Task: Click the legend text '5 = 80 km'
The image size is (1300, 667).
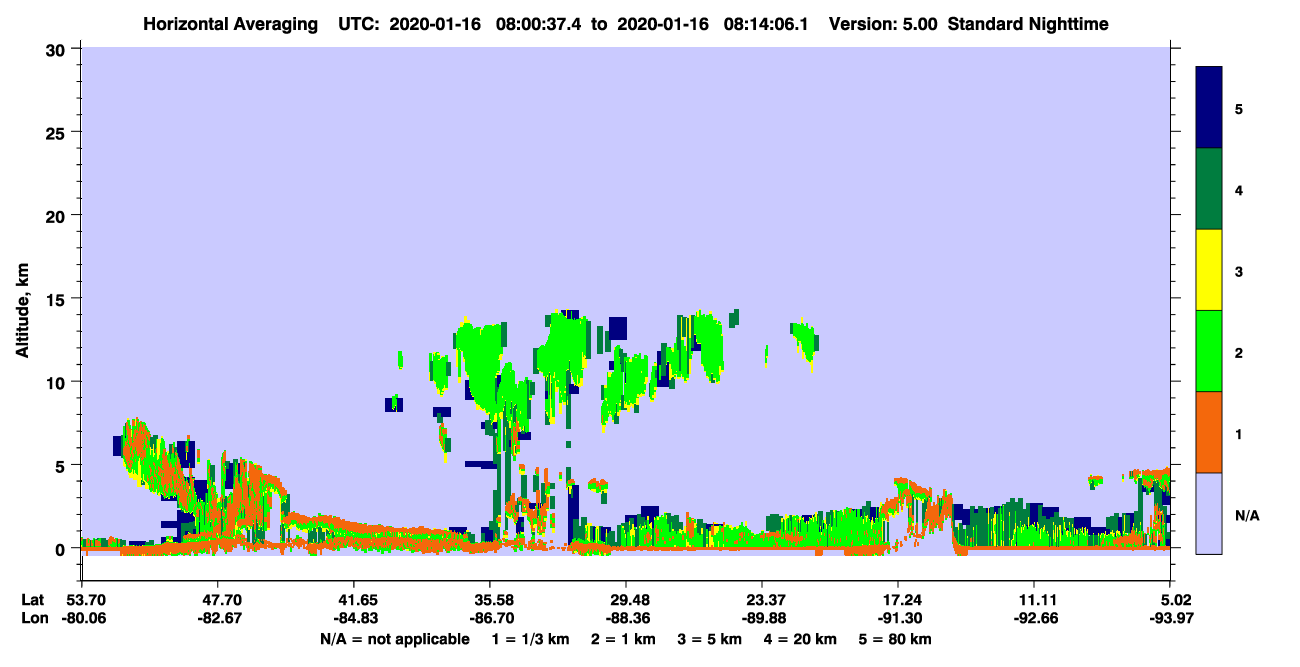Action: point(895,639)
